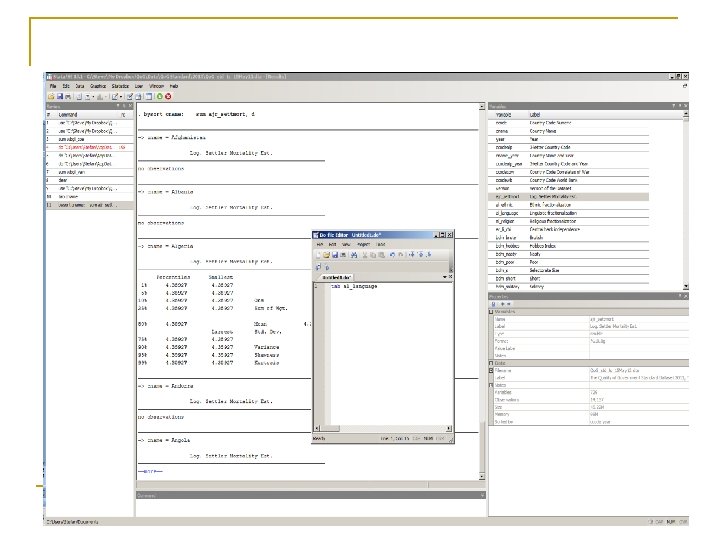Click the Variables panel vertical scrollbar down arrow
Viewport: 720px width, 540px height.
click(x=685, y=286)
